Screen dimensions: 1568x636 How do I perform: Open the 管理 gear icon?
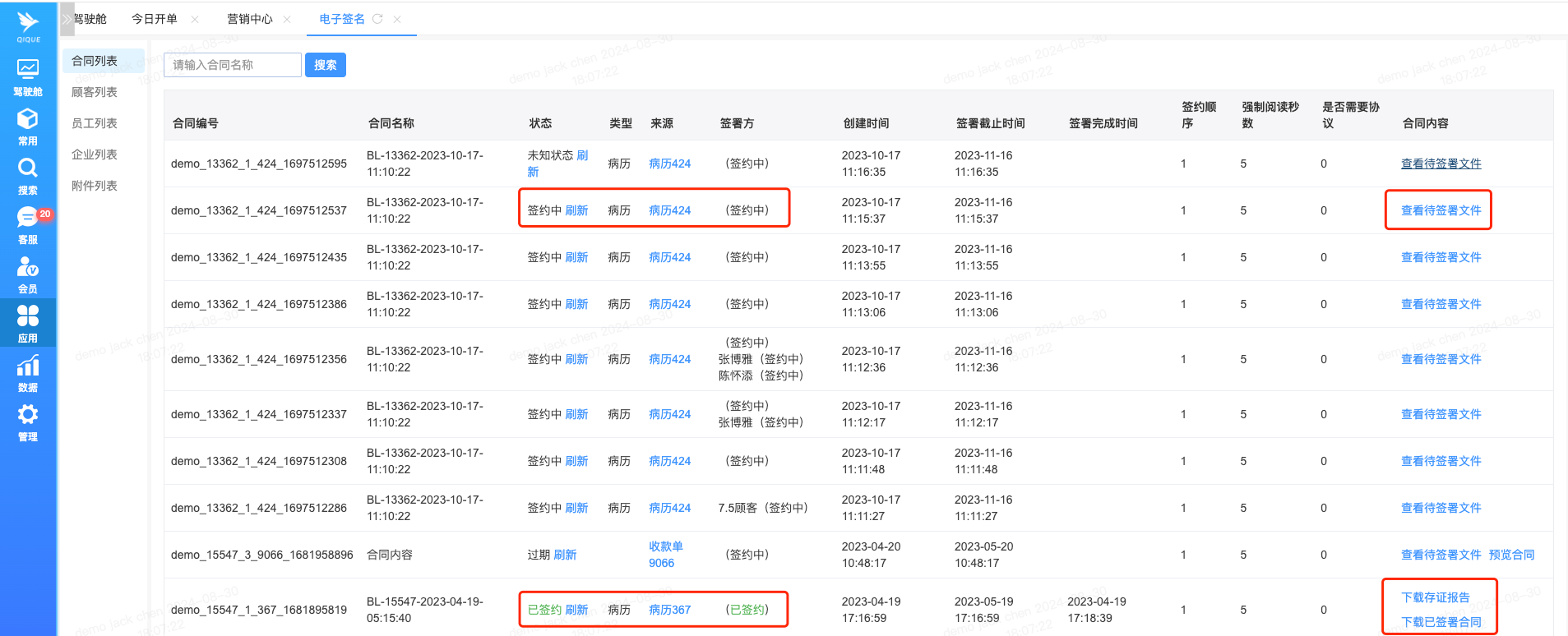[x=28, y=416]
